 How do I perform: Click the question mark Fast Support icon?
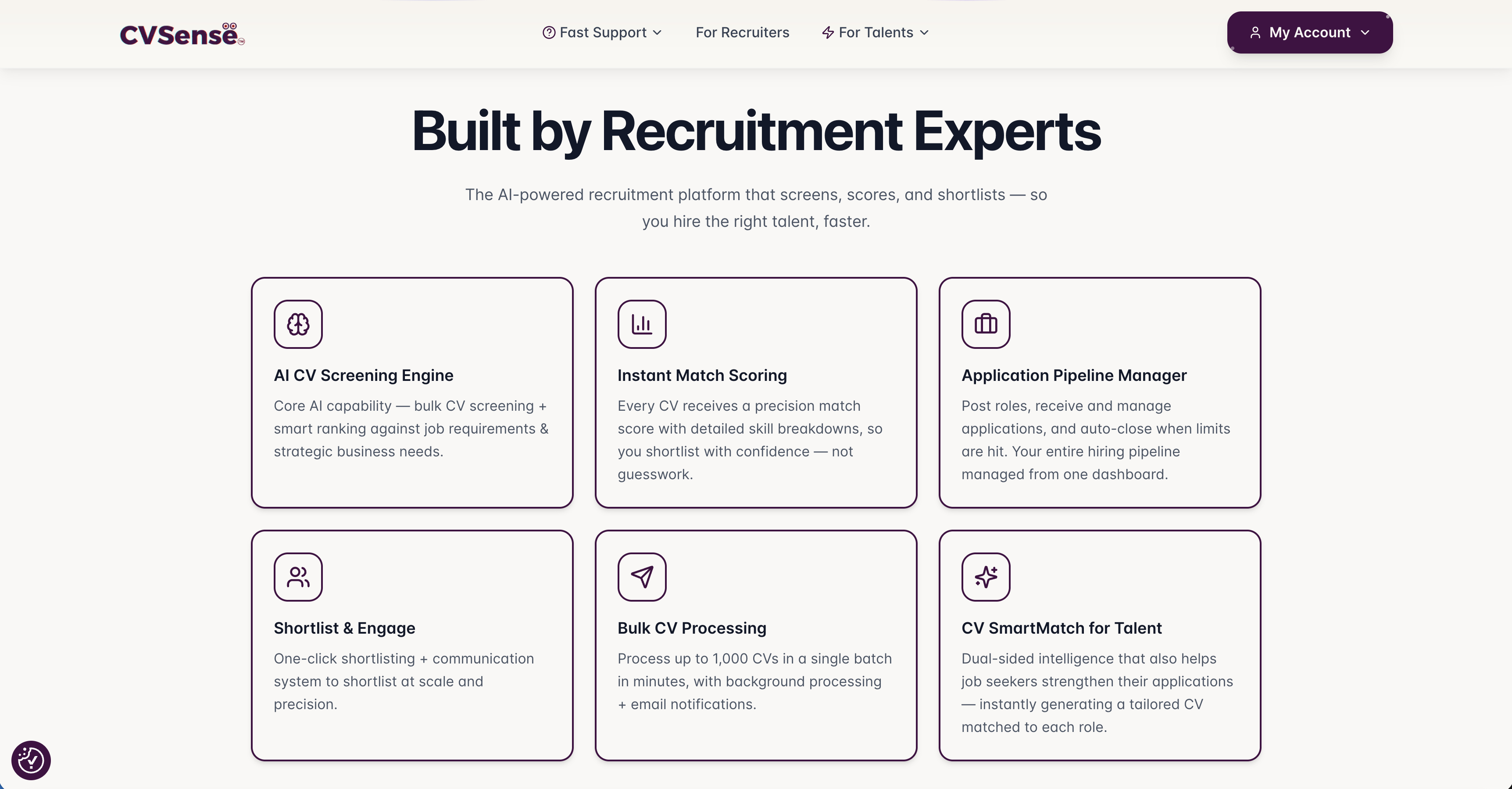pyautogui.click(x=549, y=32)
